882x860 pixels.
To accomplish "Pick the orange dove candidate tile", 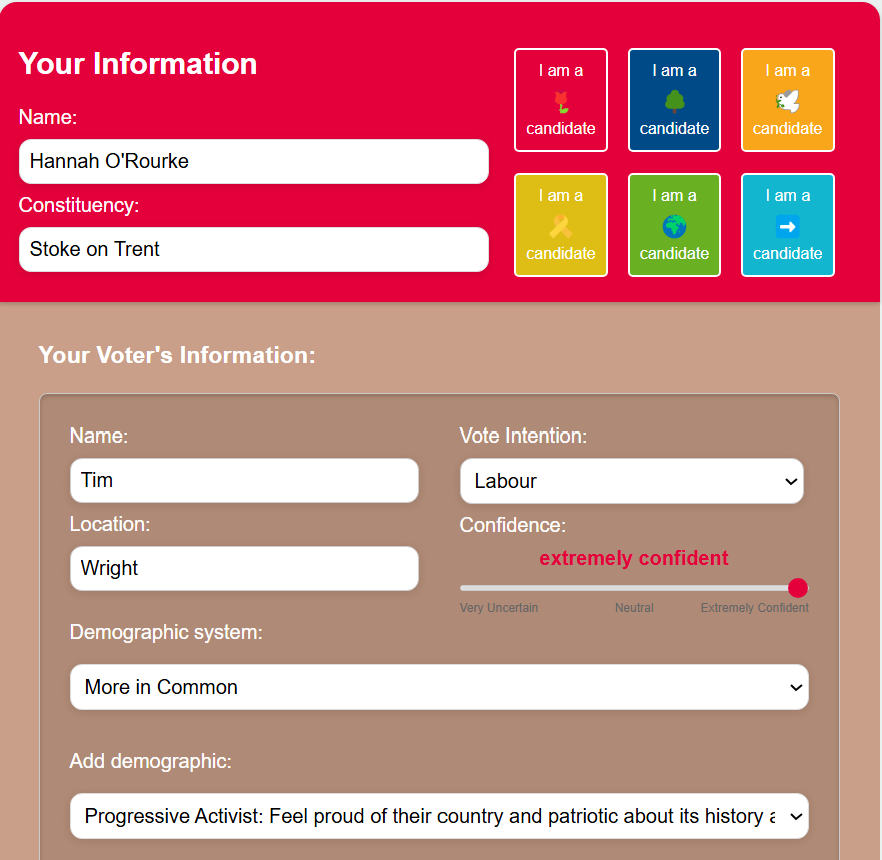I will [788, 100].
